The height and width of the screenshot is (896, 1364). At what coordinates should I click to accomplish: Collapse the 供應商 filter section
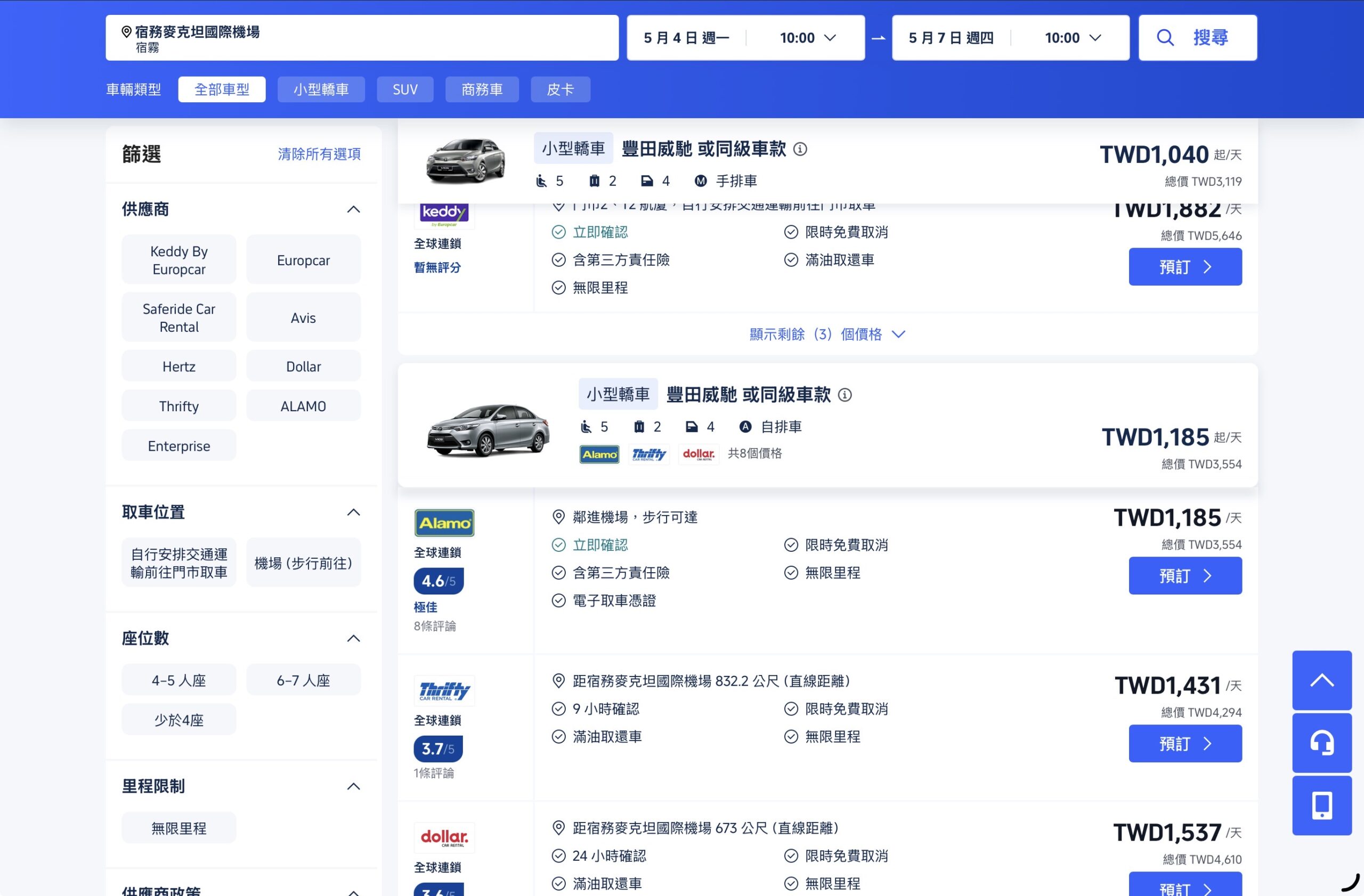(x=354, y=209)
